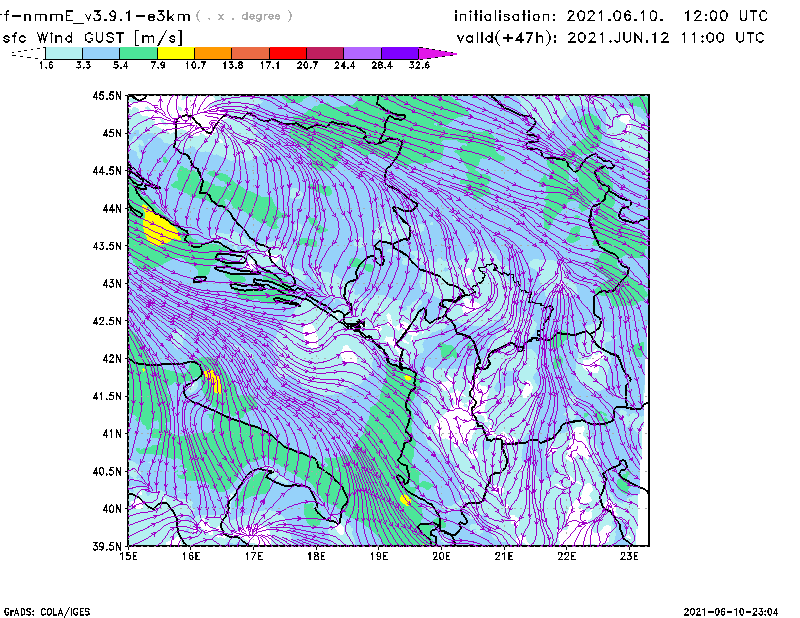Click the 7.9 colorbar value label
The height and width of the screenshot is (618, 800).
click(158, 65)
